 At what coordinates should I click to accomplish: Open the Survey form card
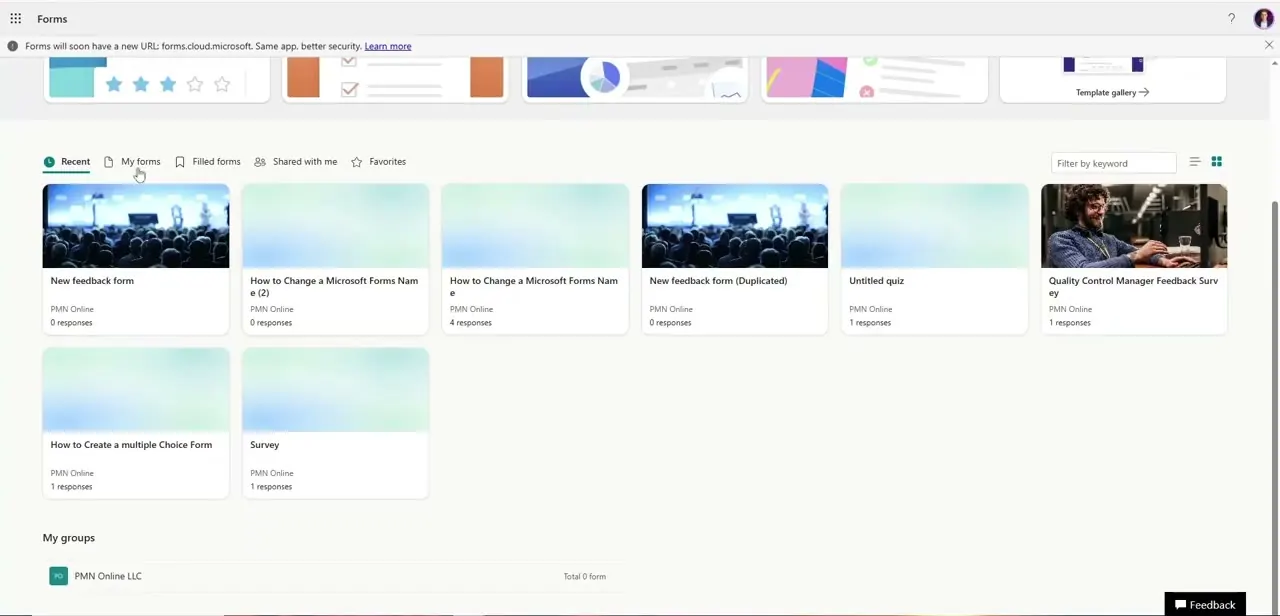coord(336,422)
